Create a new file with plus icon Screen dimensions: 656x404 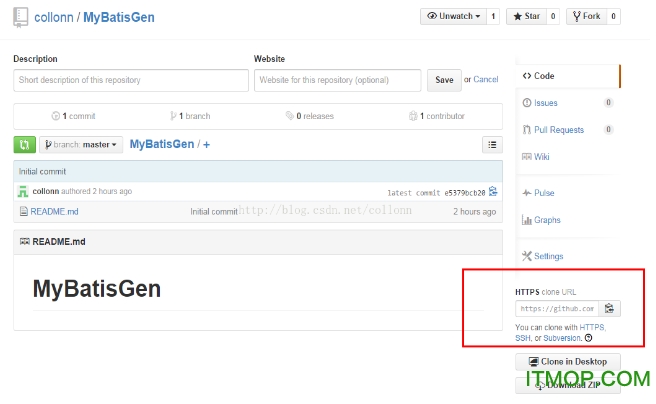(x=206, y=145)
